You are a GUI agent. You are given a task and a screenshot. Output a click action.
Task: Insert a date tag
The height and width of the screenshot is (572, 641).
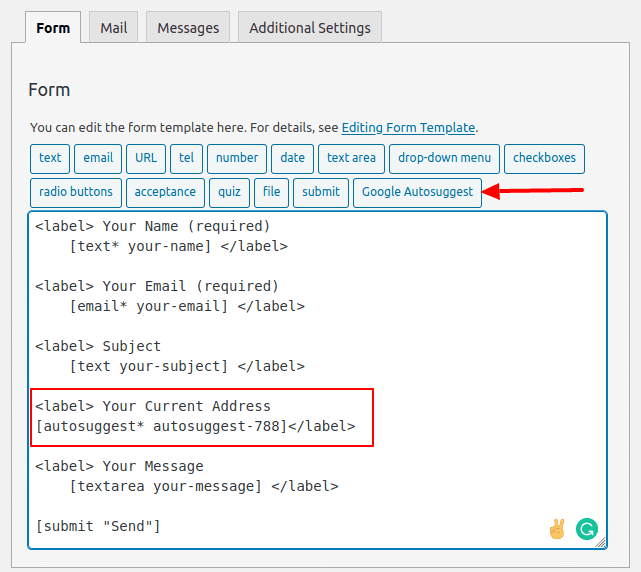(x=293, y=158)
